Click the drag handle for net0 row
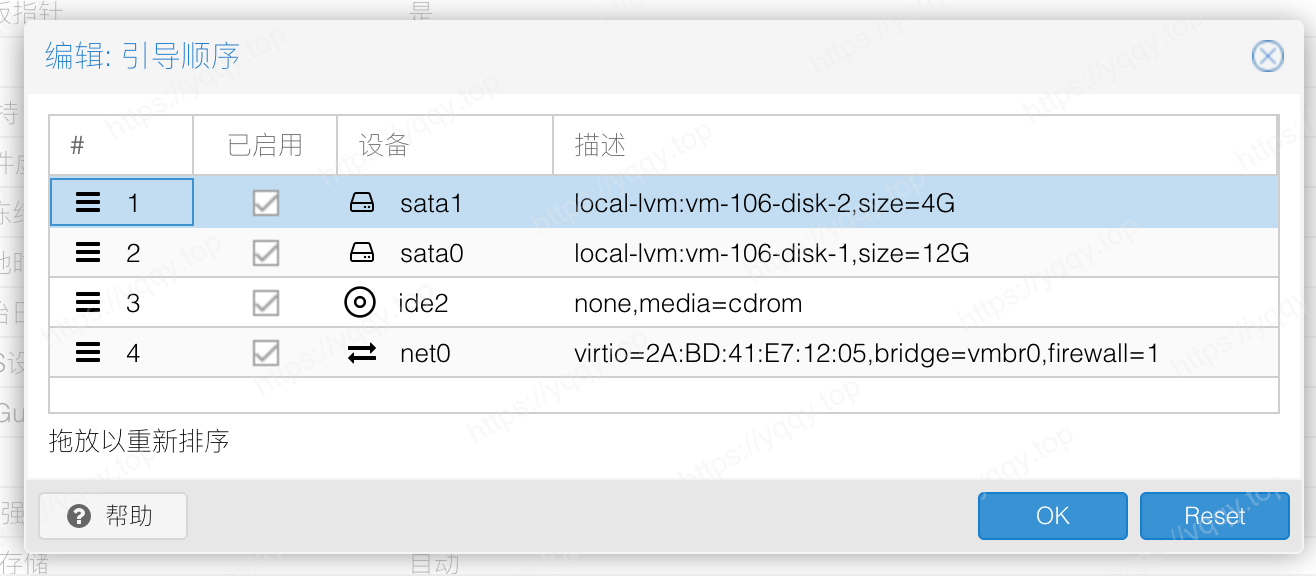This screenshot has height=576, width=1316. coord(88,352)
